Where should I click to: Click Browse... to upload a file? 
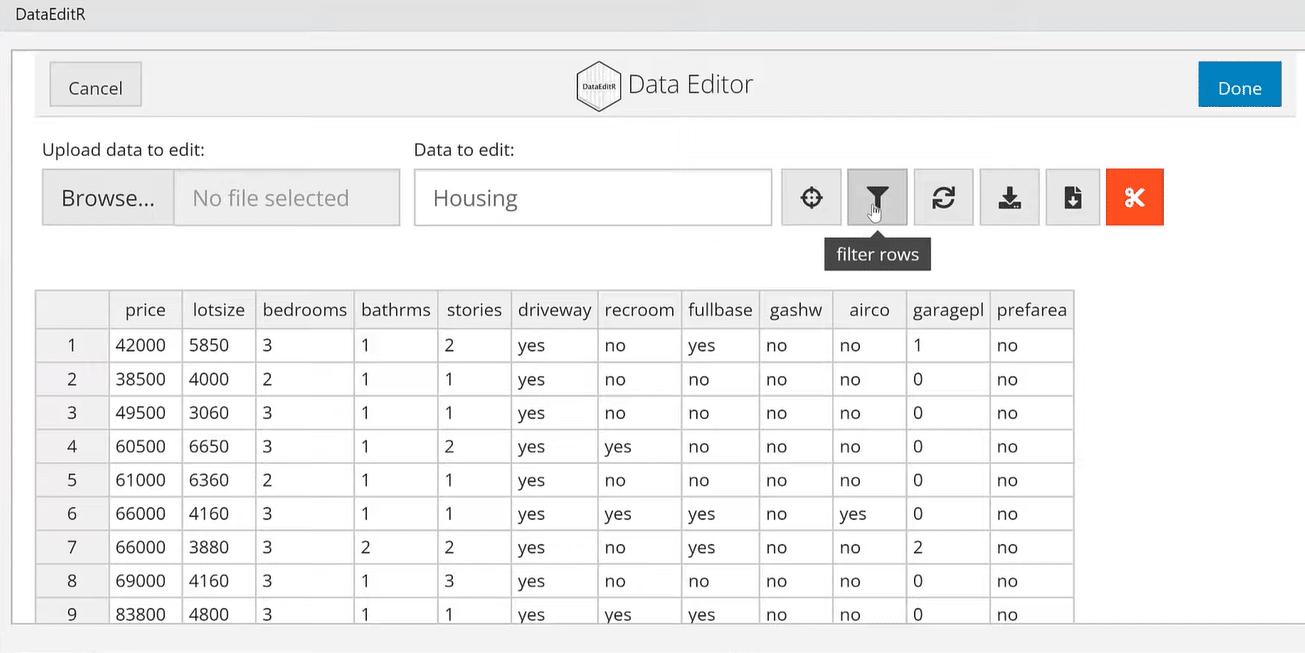point(108,198)
